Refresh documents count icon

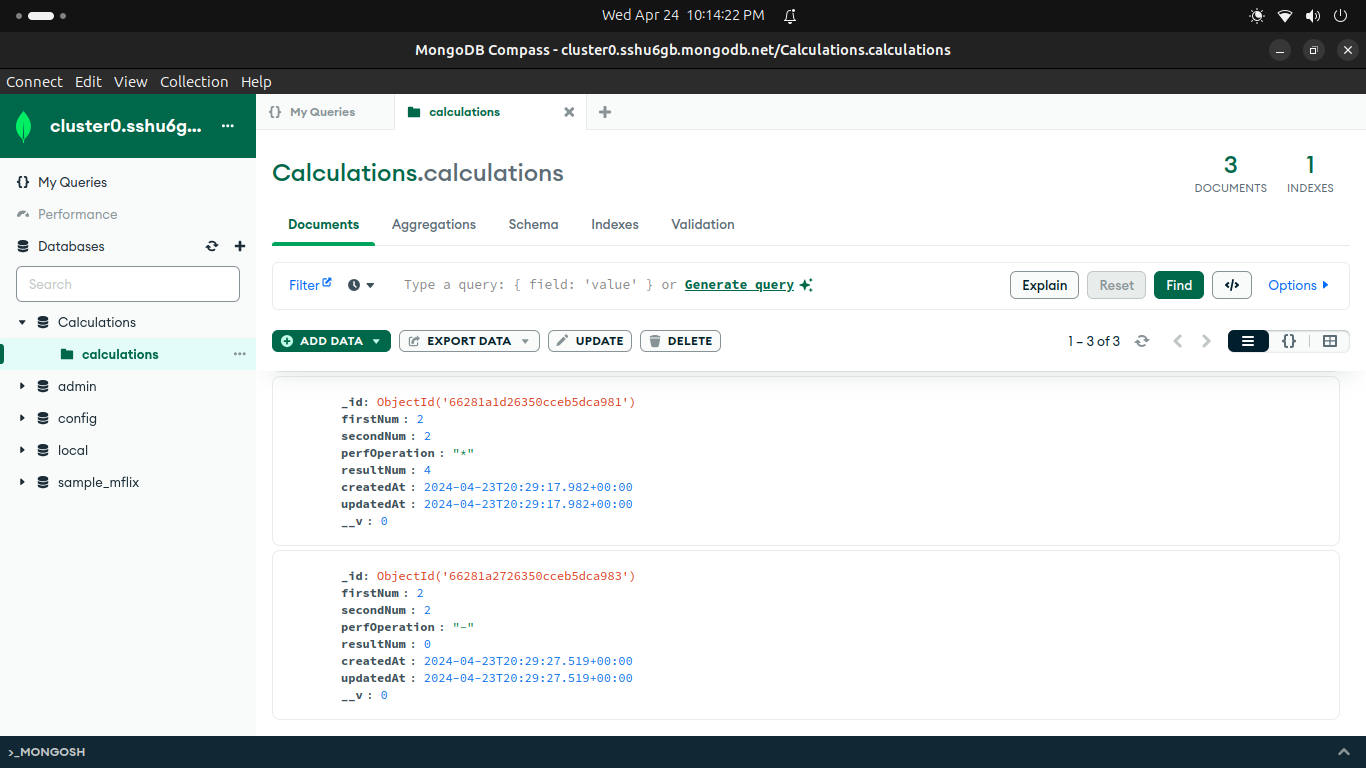(1142, 341)
